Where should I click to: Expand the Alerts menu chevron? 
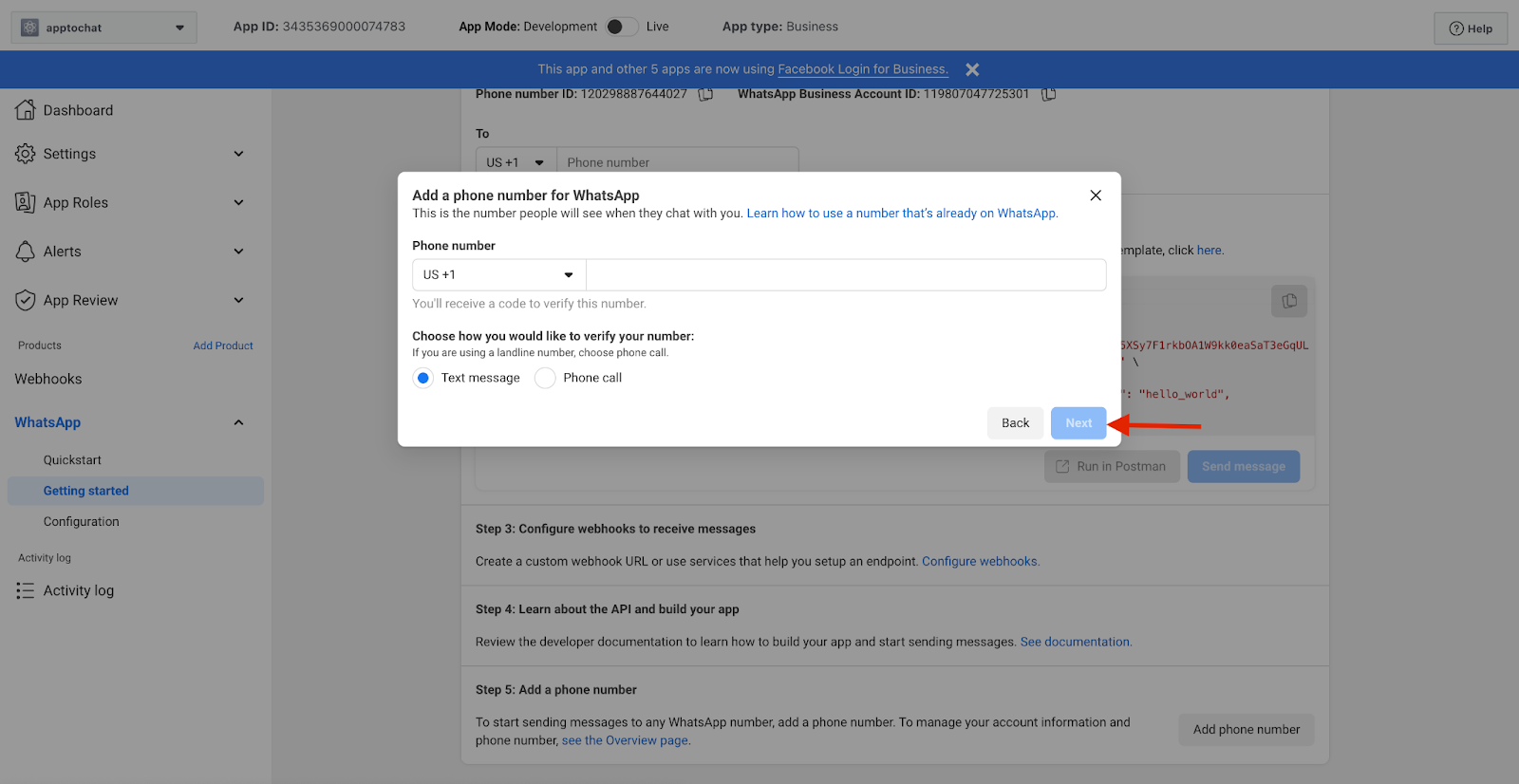pyautogui.click(x=239, y=252)
